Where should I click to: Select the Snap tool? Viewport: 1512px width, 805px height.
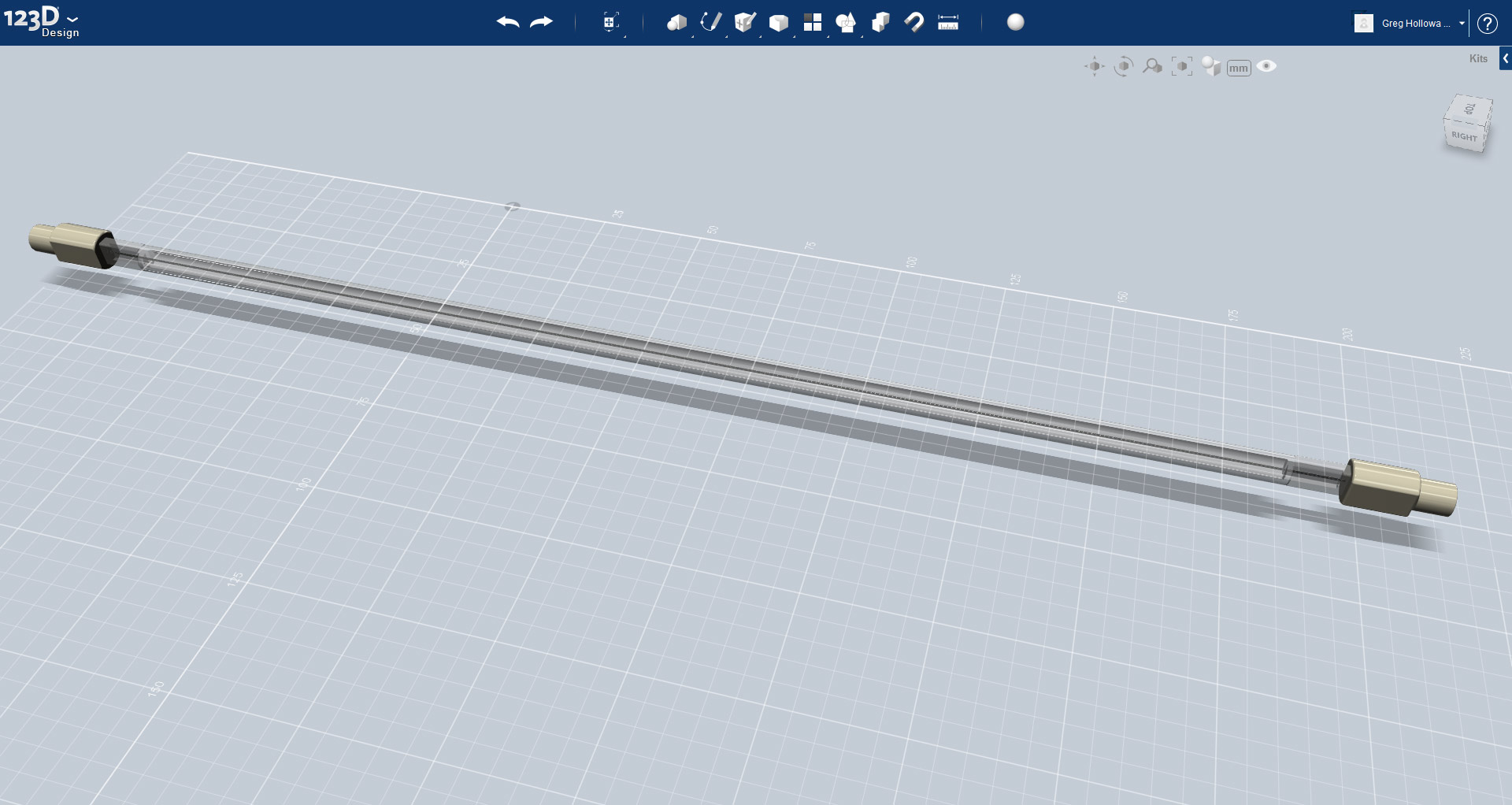914,22
